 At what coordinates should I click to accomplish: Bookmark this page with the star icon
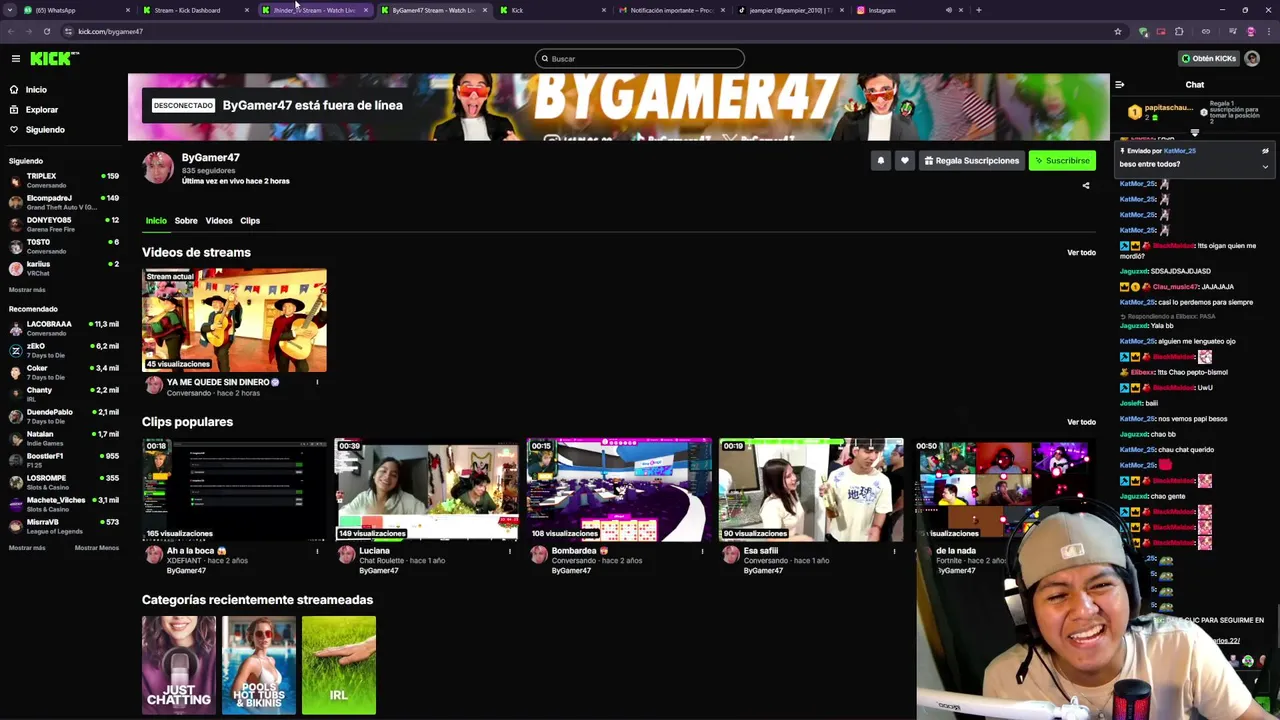[x=1118, y=31]
